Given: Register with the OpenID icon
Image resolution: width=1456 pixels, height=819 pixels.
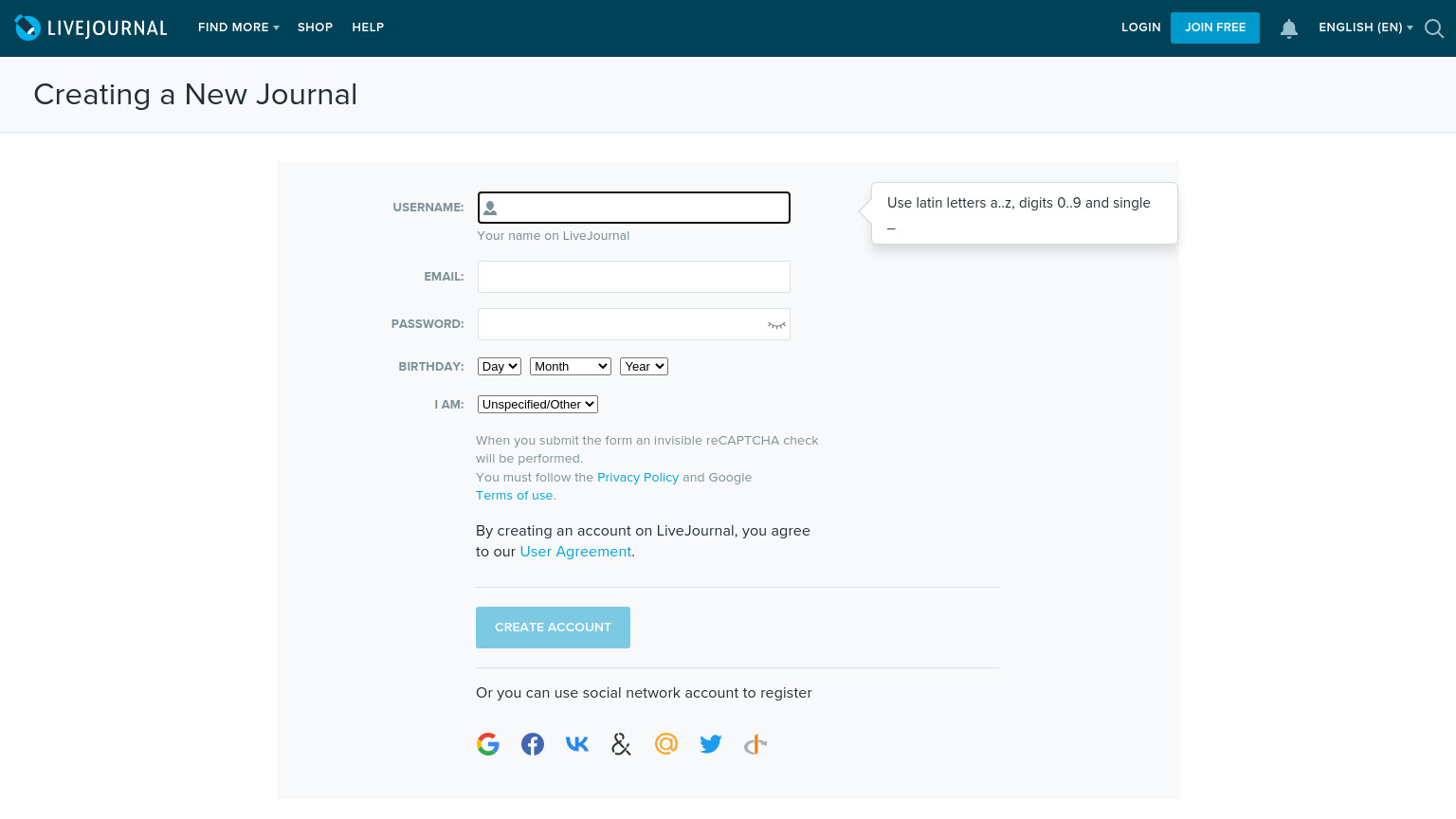Looking at the screenshot, I should [755, 744].
